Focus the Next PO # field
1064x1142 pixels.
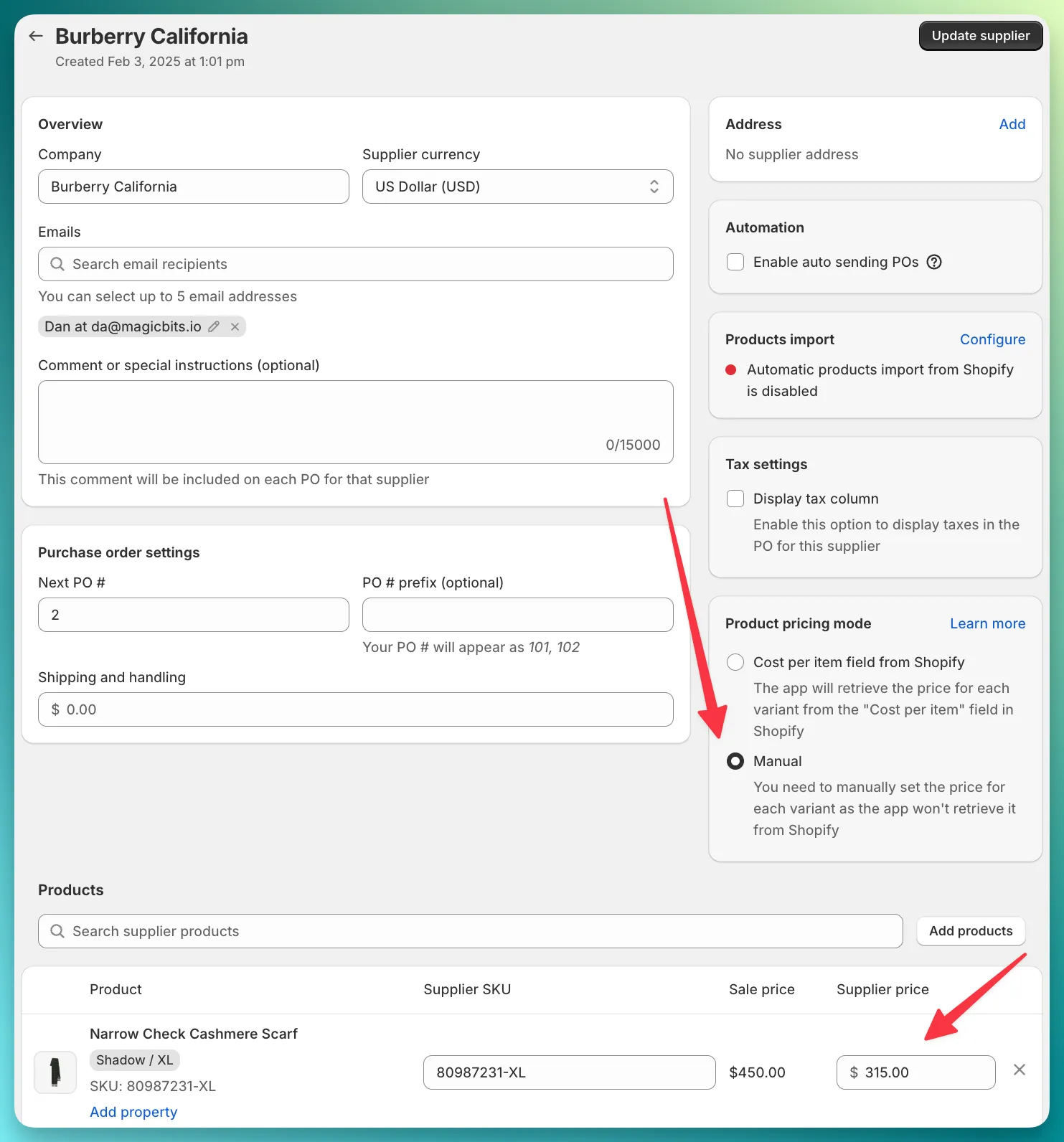click(x=194, y=615)
